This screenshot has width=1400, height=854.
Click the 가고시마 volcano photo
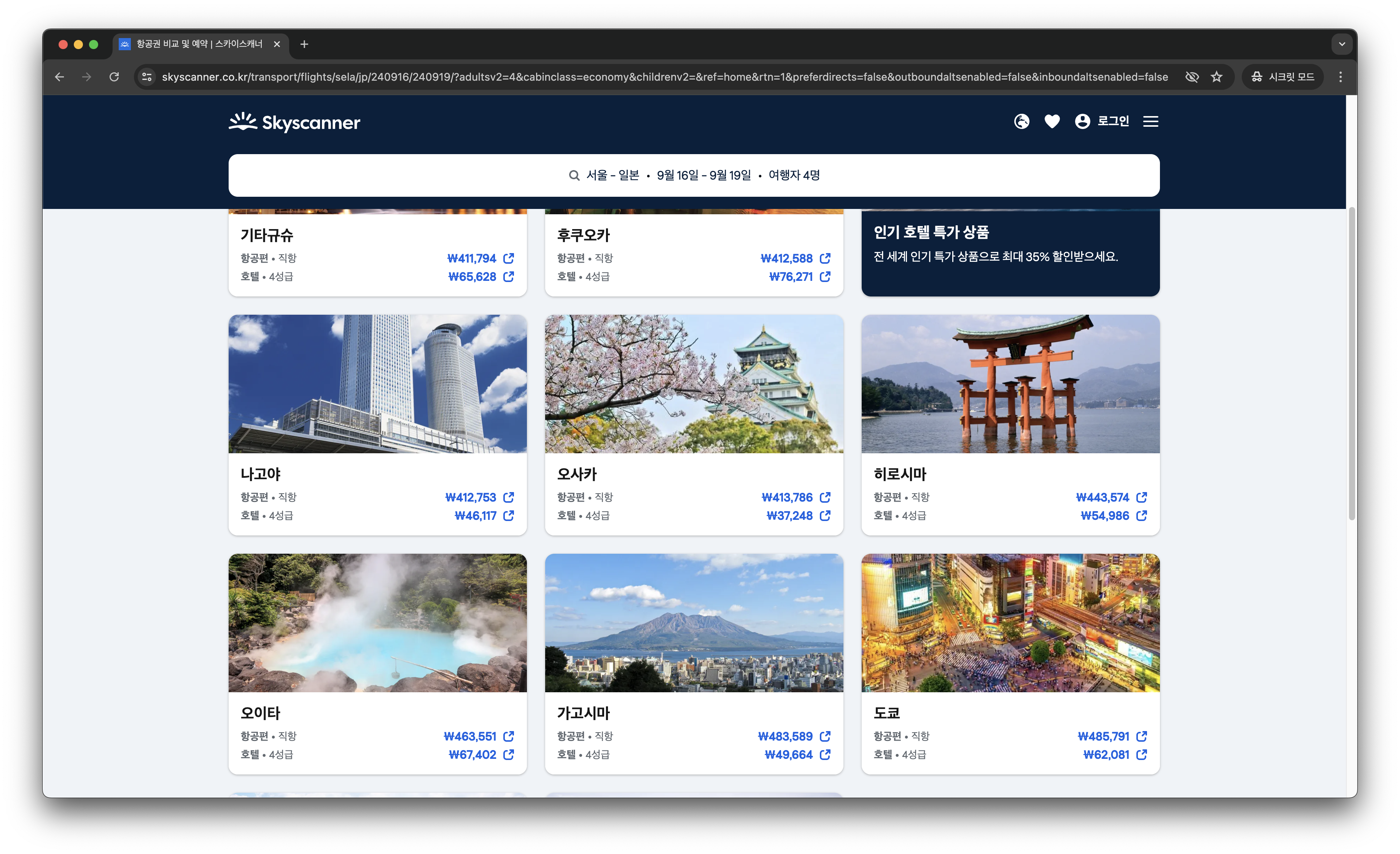pyautogui.click(x=694, y=623)
